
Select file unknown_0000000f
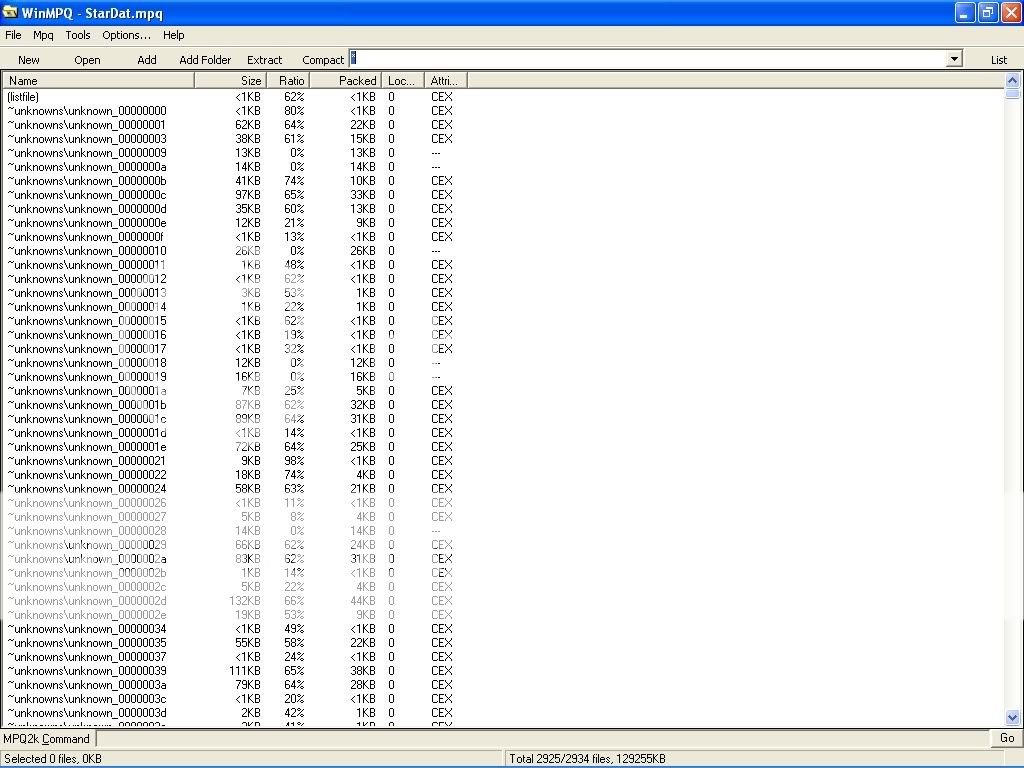[x=86, y=237]
